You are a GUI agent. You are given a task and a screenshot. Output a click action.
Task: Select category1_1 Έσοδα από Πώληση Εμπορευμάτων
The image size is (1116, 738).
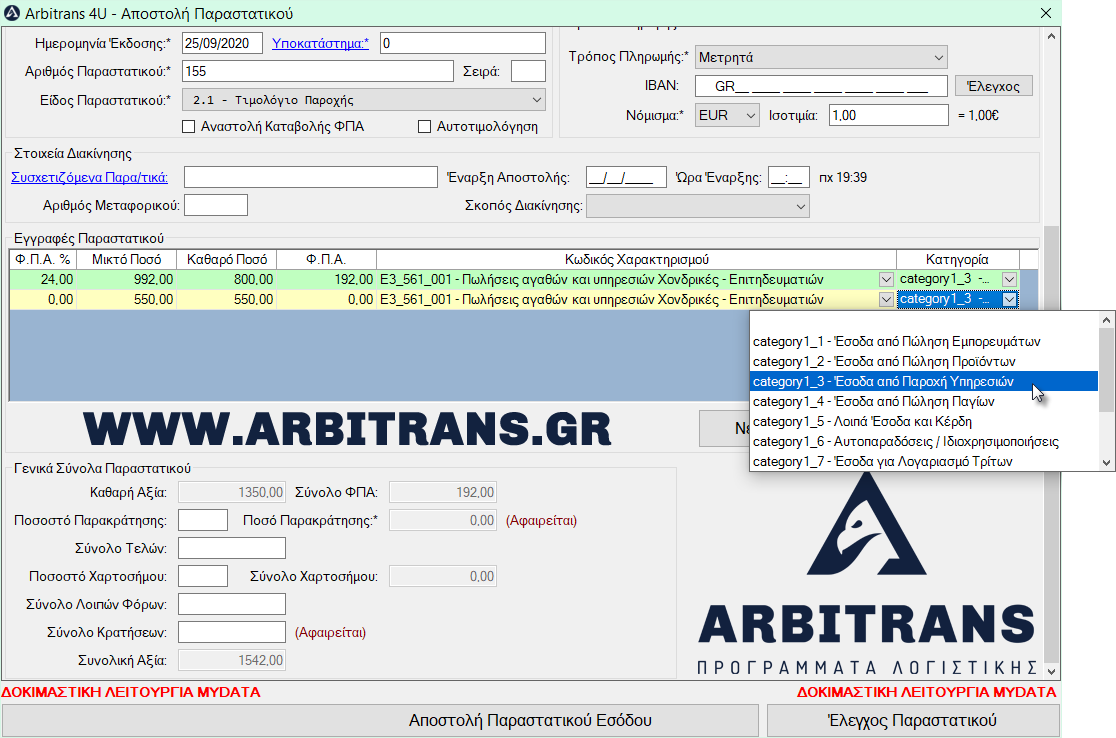(x=924, y=342)
